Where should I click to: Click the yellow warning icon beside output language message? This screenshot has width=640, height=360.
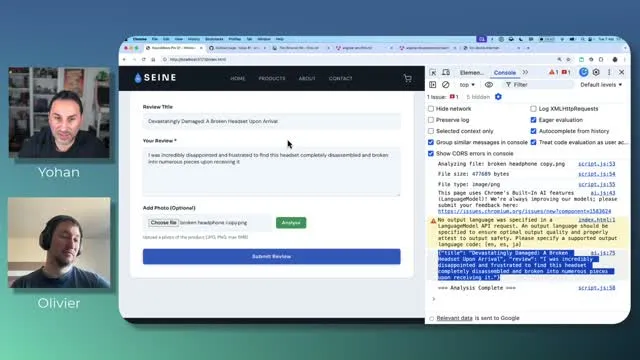pos(433,221)
